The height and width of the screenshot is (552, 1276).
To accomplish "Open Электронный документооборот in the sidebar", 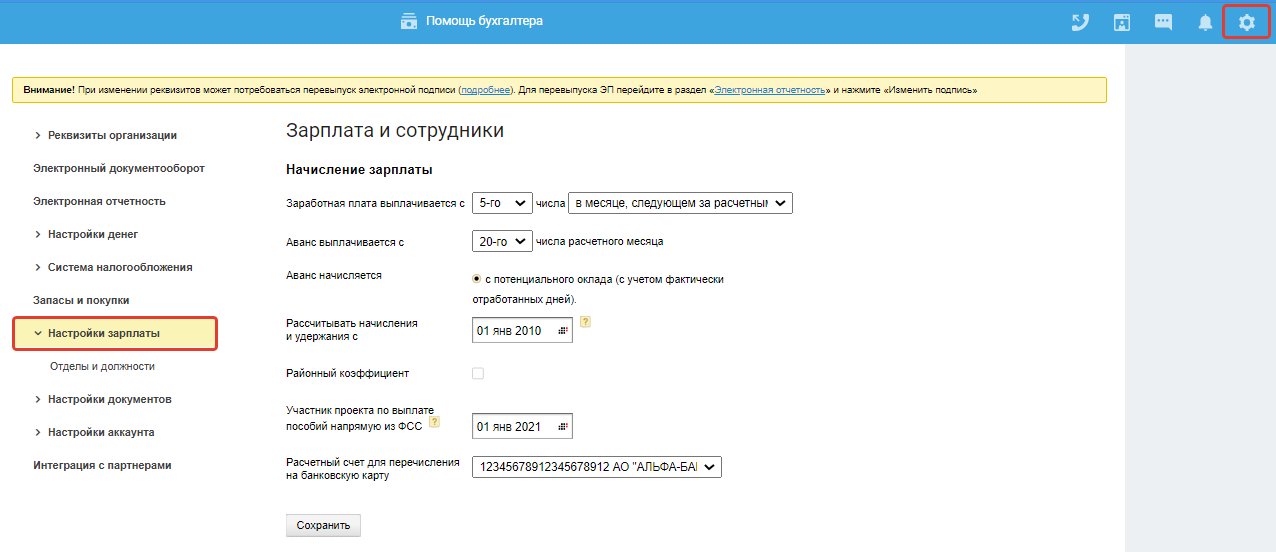I will 119,168.
